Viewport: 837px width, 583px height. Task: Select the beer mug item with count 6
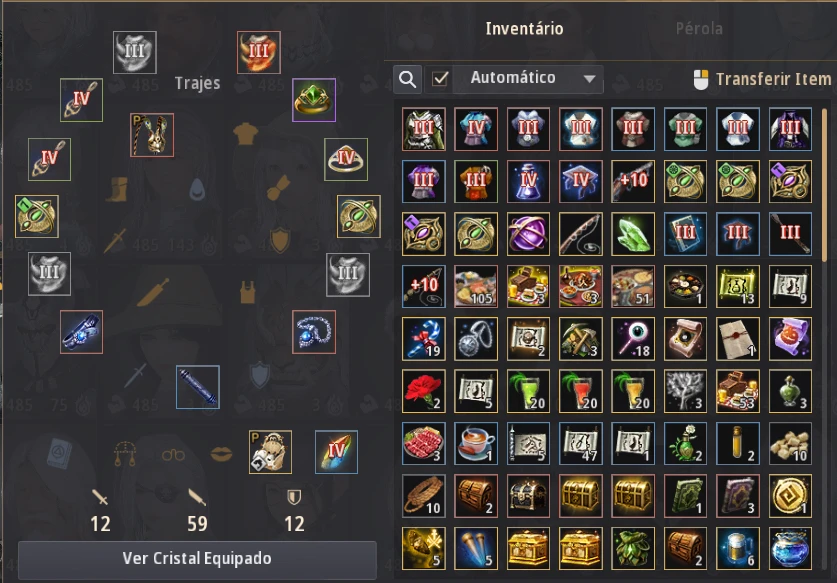click(x=738, y=548)
